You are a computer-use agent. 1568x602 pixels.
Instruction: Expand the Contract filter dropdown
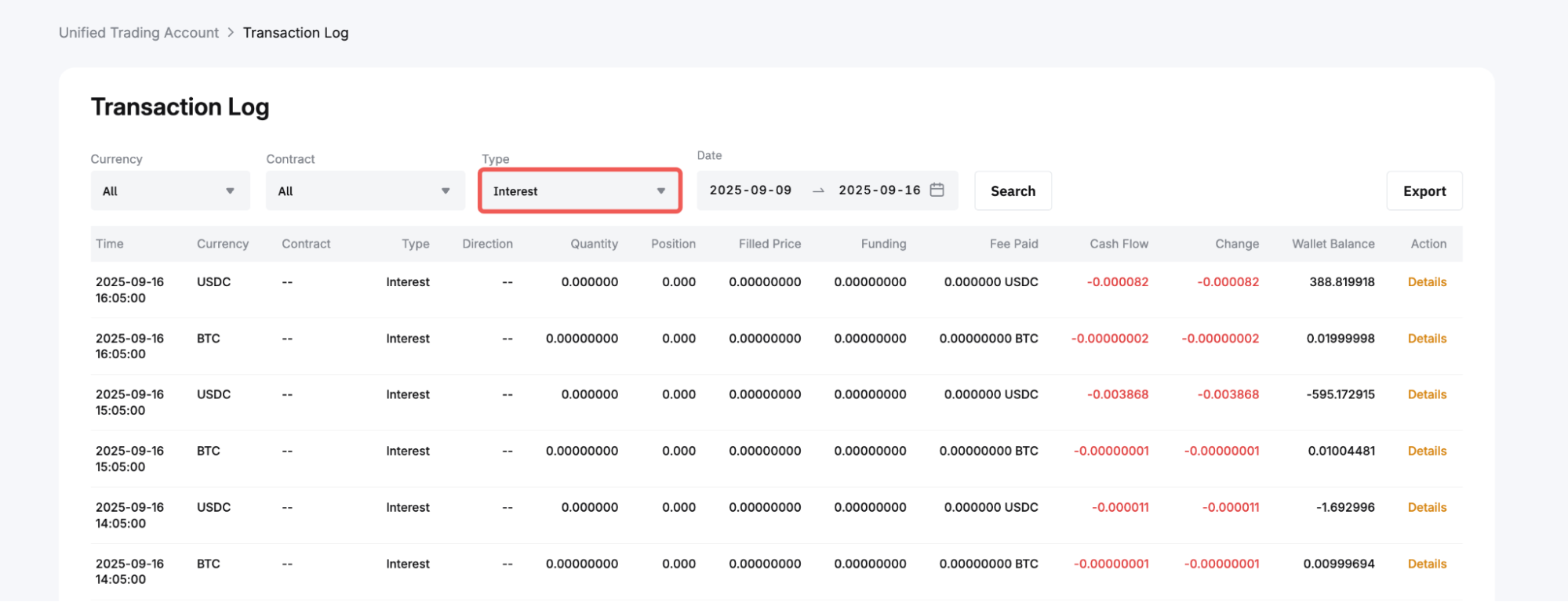pyautogui.click(x=365, y=190)
